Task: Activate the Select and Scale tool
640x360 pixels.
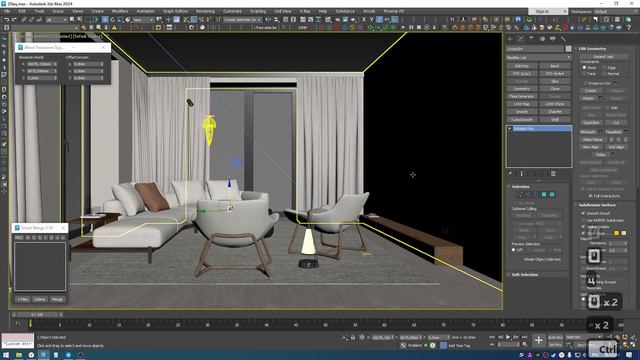Action: [x=120, y=20]
